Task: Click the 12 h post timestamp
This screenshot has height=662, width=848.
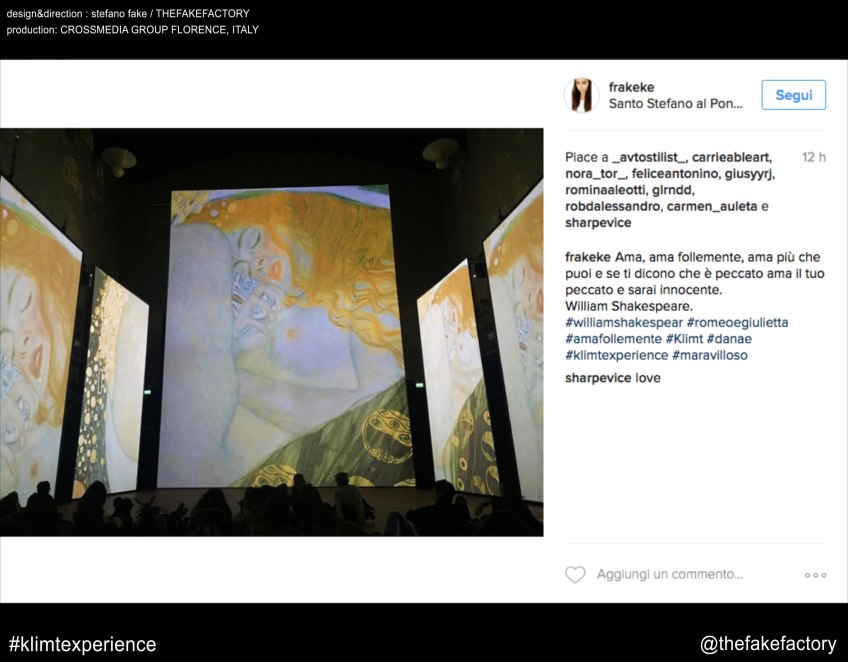Action: [813, 157]
